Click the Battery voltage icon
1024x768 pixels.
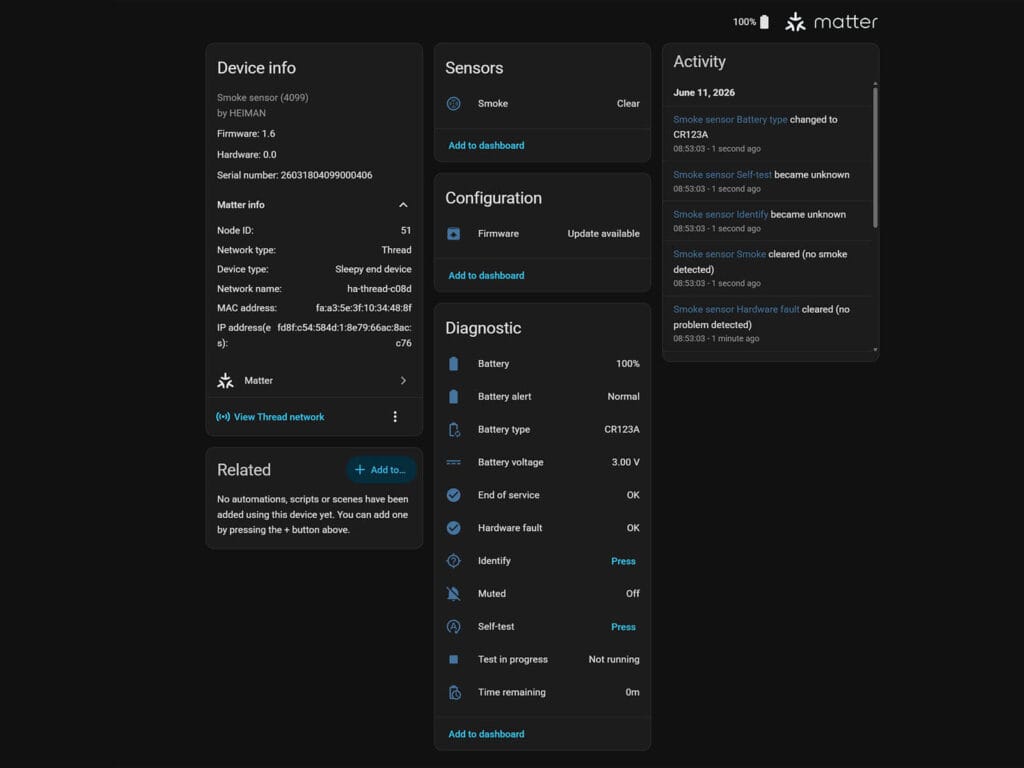[453, 462]
